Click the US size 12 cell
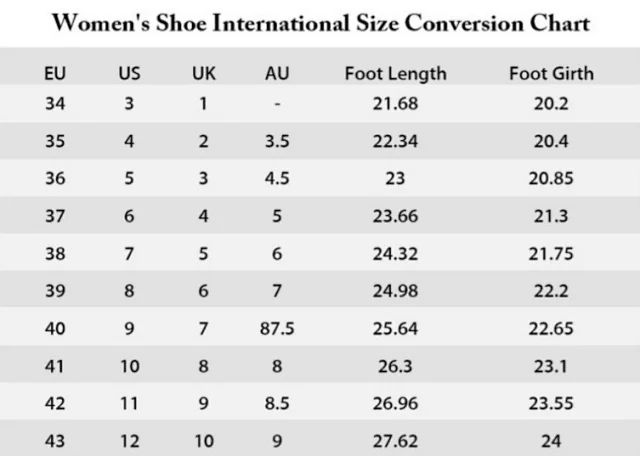This screenshot has height=456, width=640. pyautogui.click(x=129, y=440)
